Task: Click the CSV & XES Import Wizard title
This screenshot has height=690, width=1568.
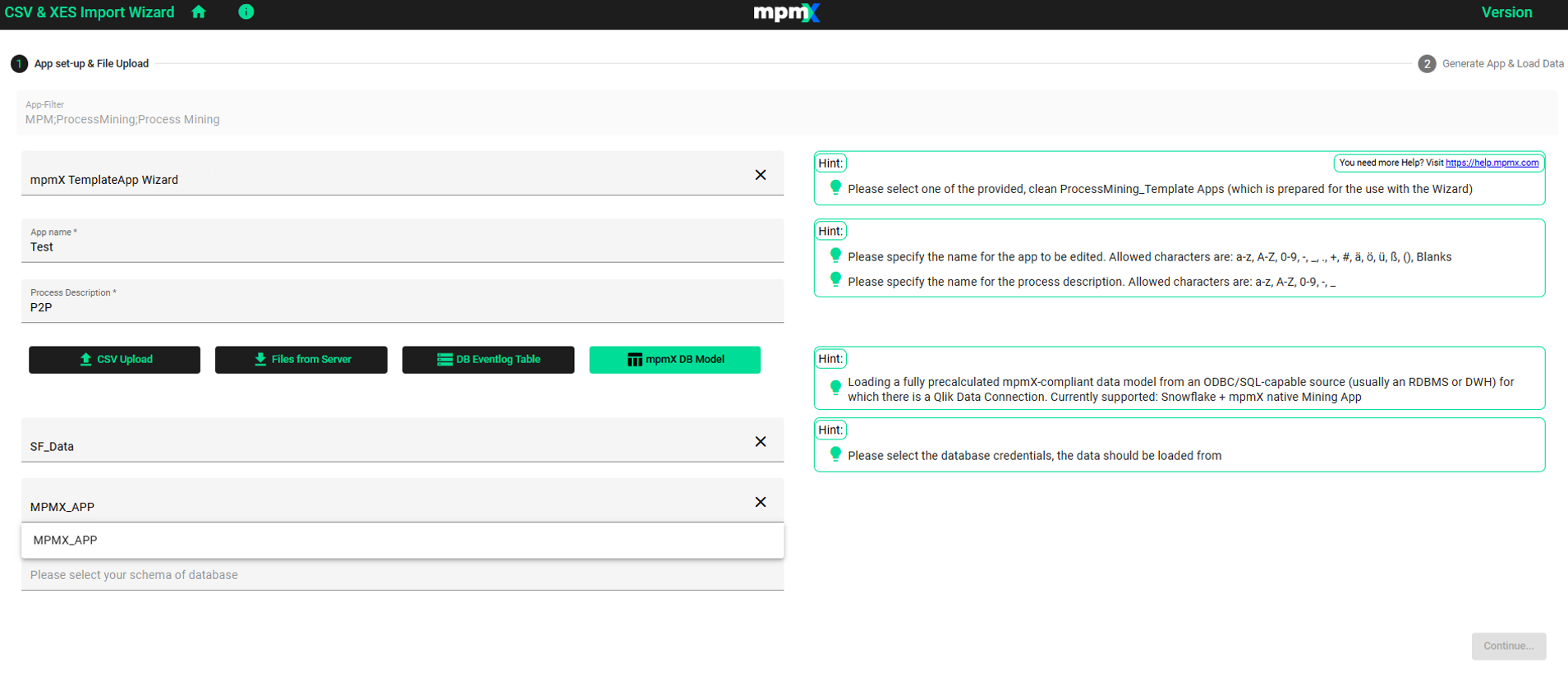Action: click(x=90, y=12)
